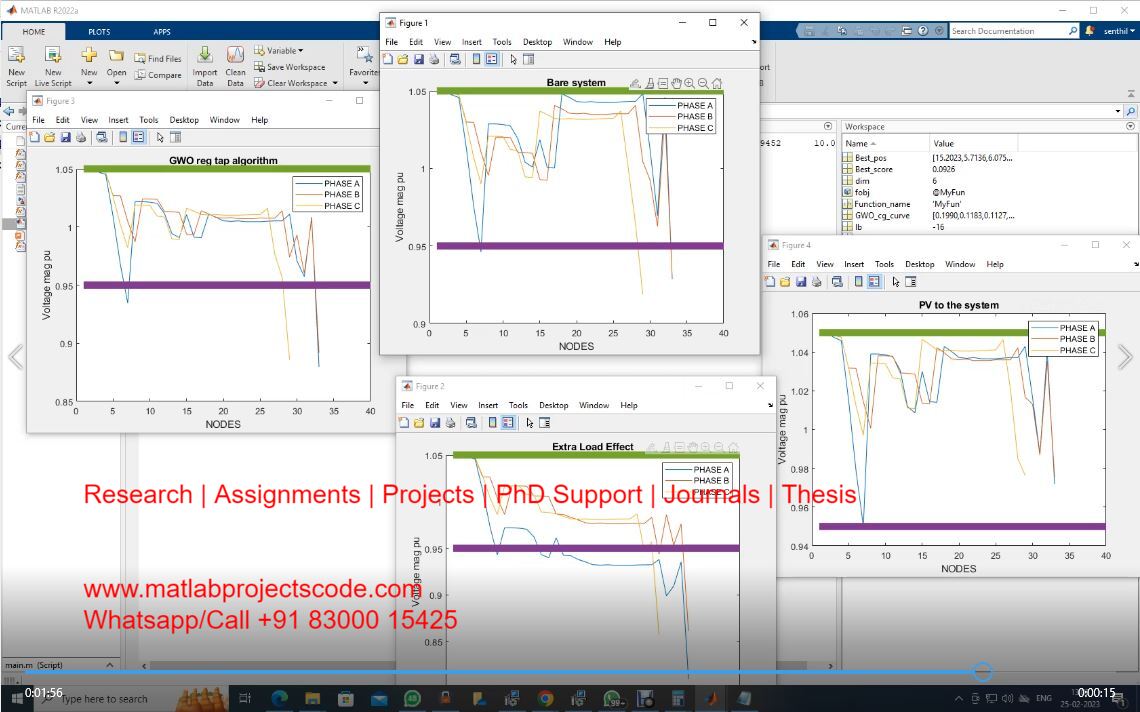Open the Open folder dropdown
The width and height of the screenshot is (1140, 712).
(116, 65)
